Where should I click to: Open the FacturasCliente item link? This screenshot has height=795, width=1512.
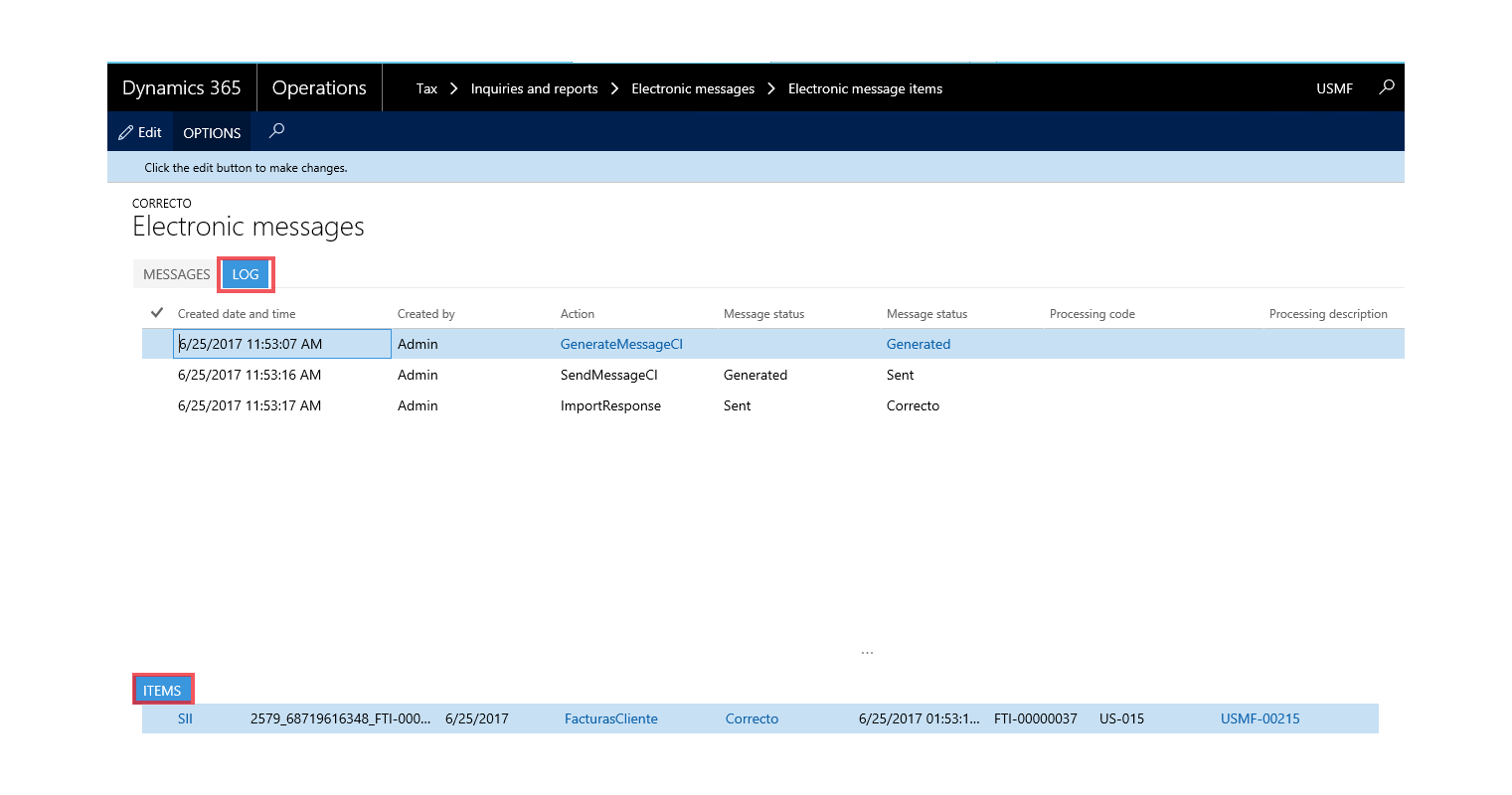(611, 718)
